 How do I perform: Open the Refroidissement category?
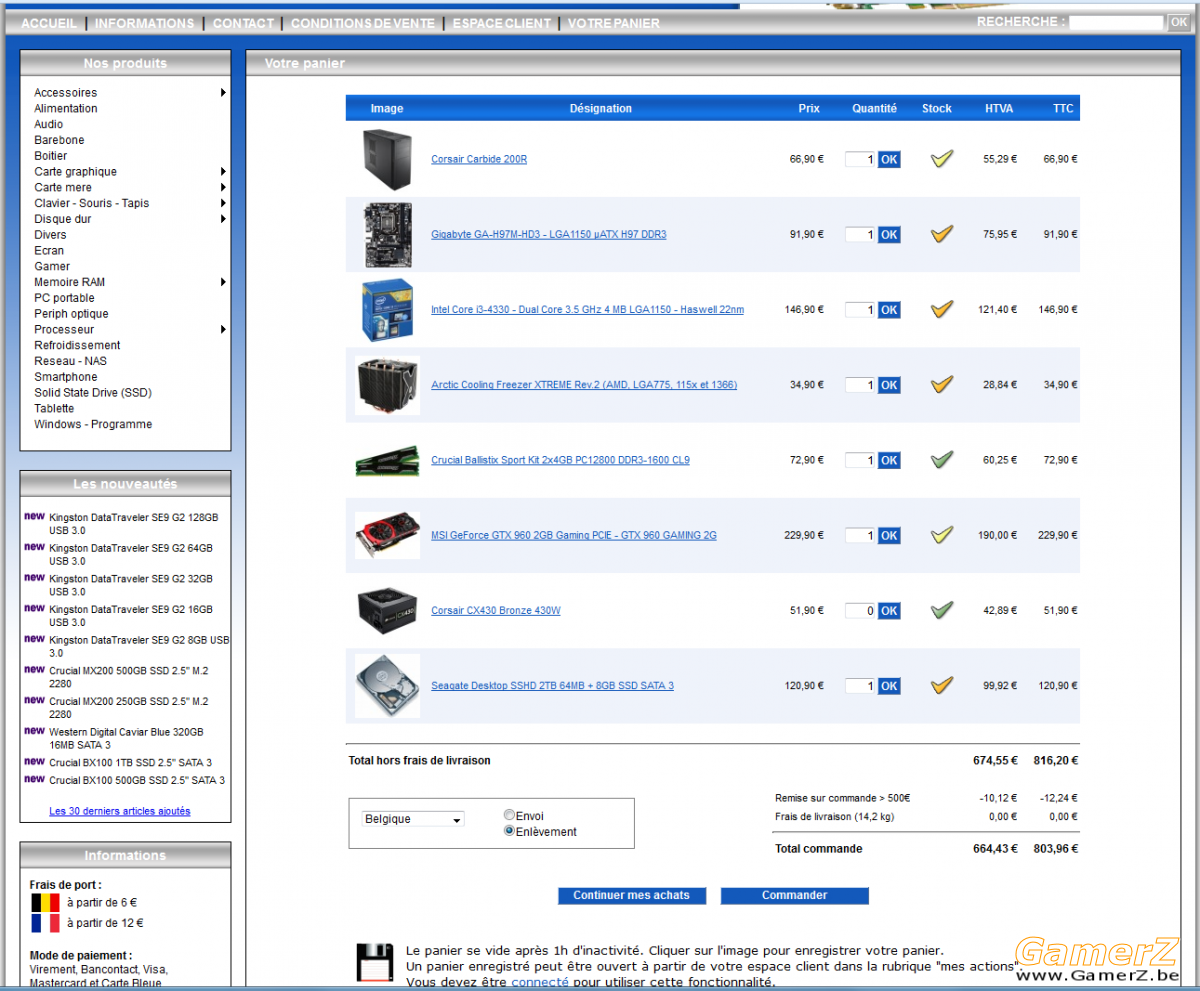tap(77, 345)
